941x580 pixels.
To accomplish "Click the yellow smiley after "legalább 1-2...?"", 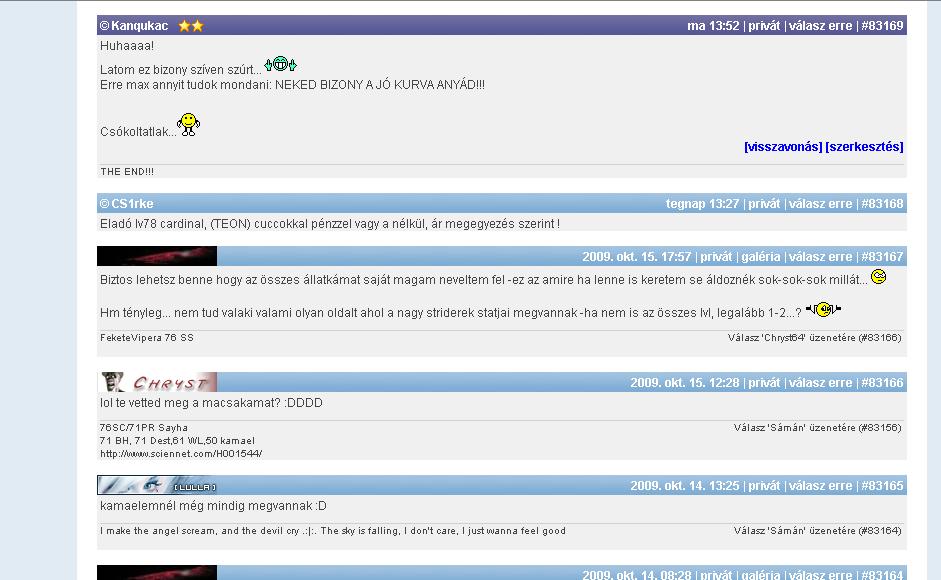I will pyautogui.click(x=823, y=309).
